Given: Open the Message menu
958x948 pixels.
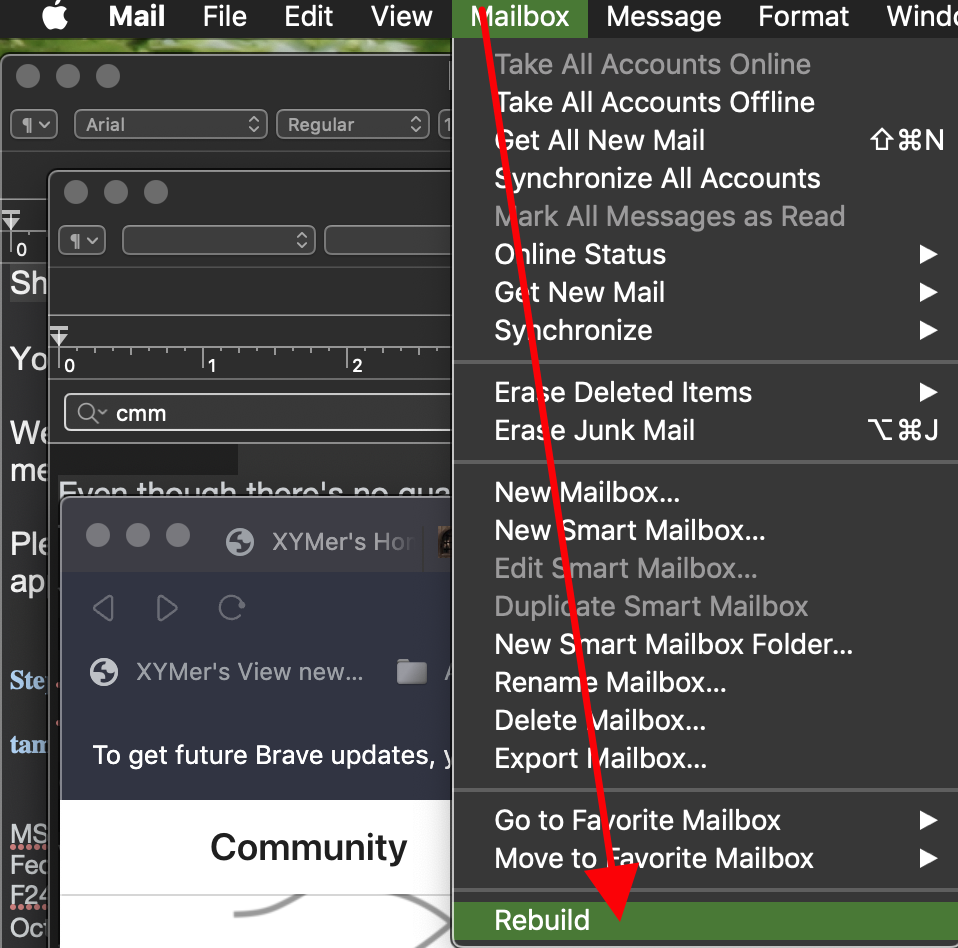Looking at the screenshot, I should (664, 16).
